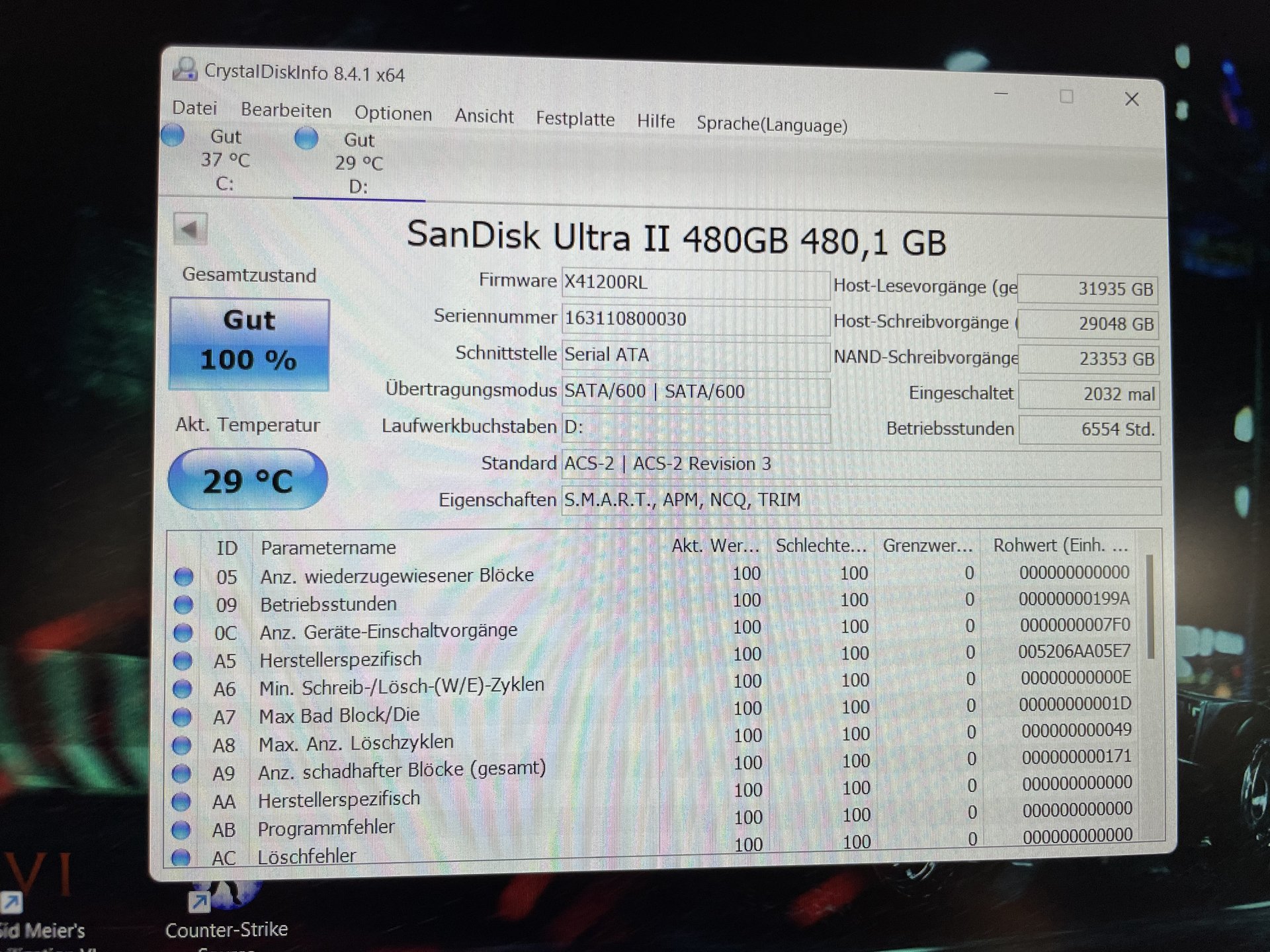Viewport: 1270px width, 952px height.
Task: Click status orb of attribute A8 row
Action: point(181,745)
